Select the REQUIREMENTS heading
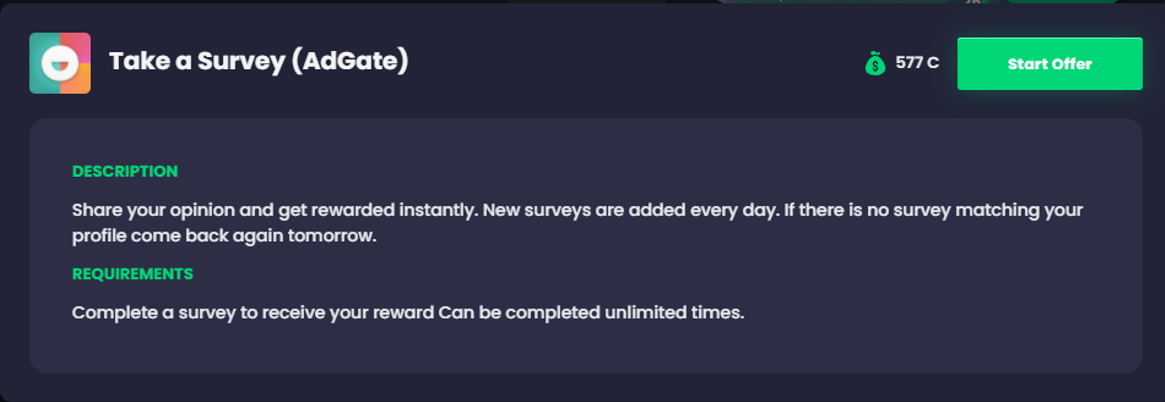Viewport: 1165px width, 402px height. 132,273
